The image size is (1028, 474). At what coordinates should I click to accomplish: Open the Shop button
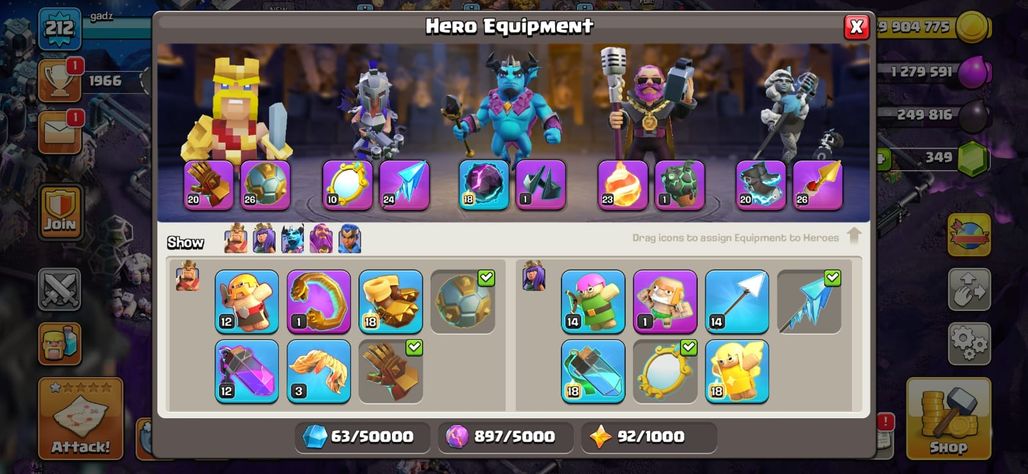948,418
